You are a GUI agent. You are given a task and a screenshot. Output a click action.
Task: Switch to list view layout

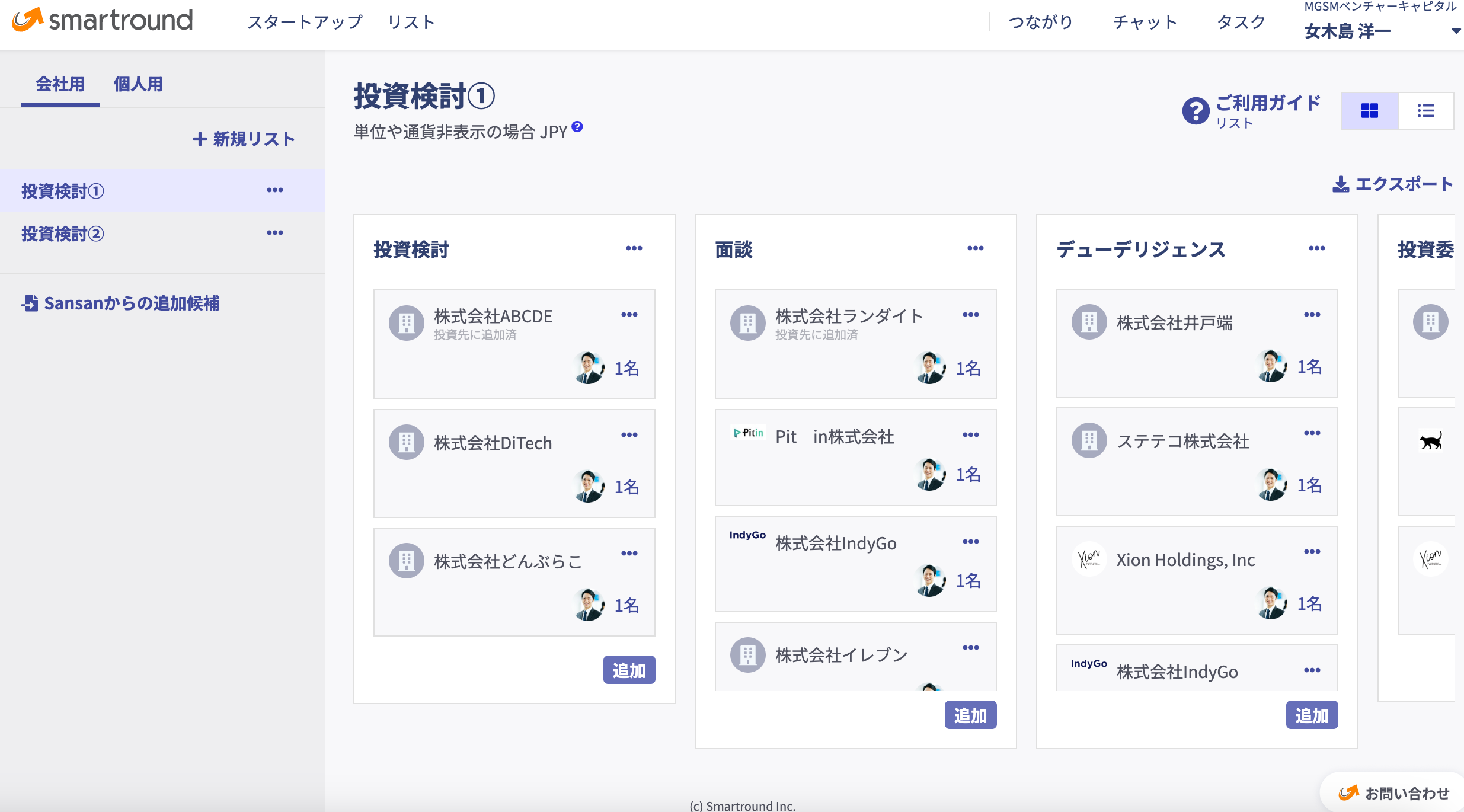[x=1425, y=111]
